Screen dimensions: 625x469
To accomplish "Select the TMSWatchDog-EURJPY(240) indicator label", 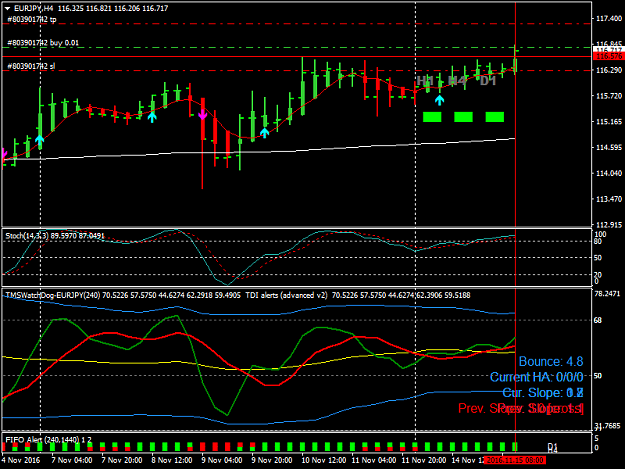I will tap(53, 295).
